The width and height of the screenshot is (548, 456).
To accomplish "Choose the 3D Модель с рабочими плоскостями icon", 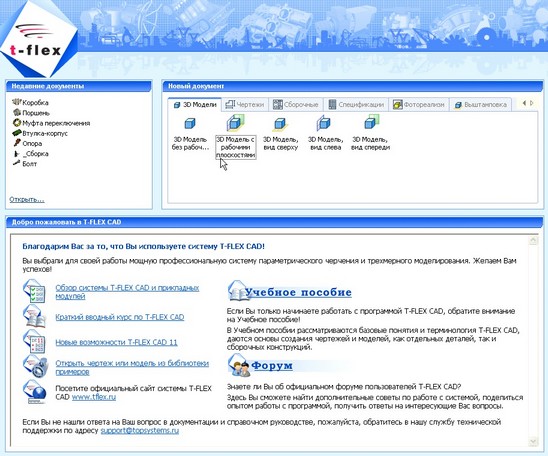I will pyautogui.click(x=235, y=123).
